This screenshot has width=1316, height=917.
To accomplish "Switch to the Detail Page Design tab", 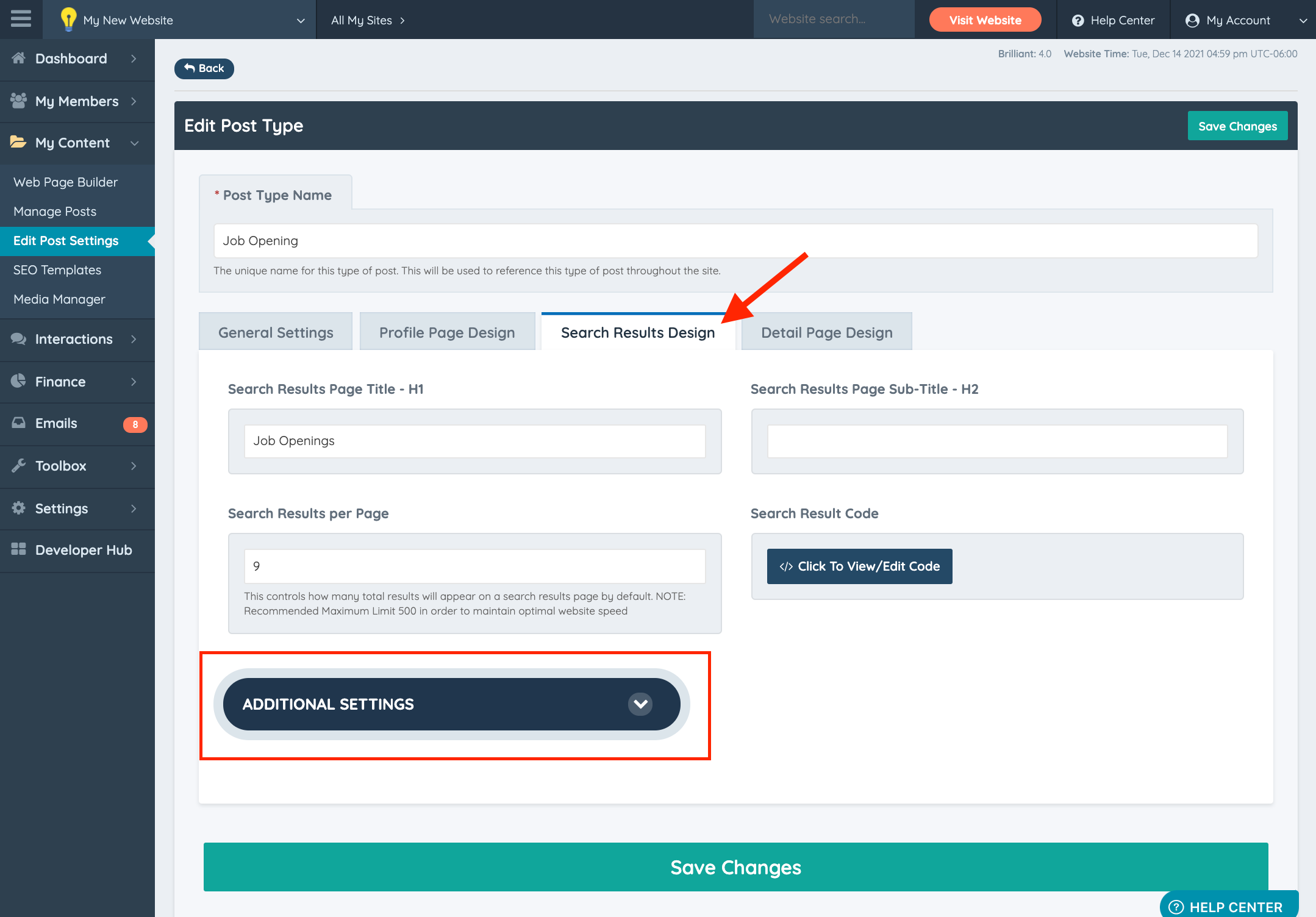I will pos(826,332).
